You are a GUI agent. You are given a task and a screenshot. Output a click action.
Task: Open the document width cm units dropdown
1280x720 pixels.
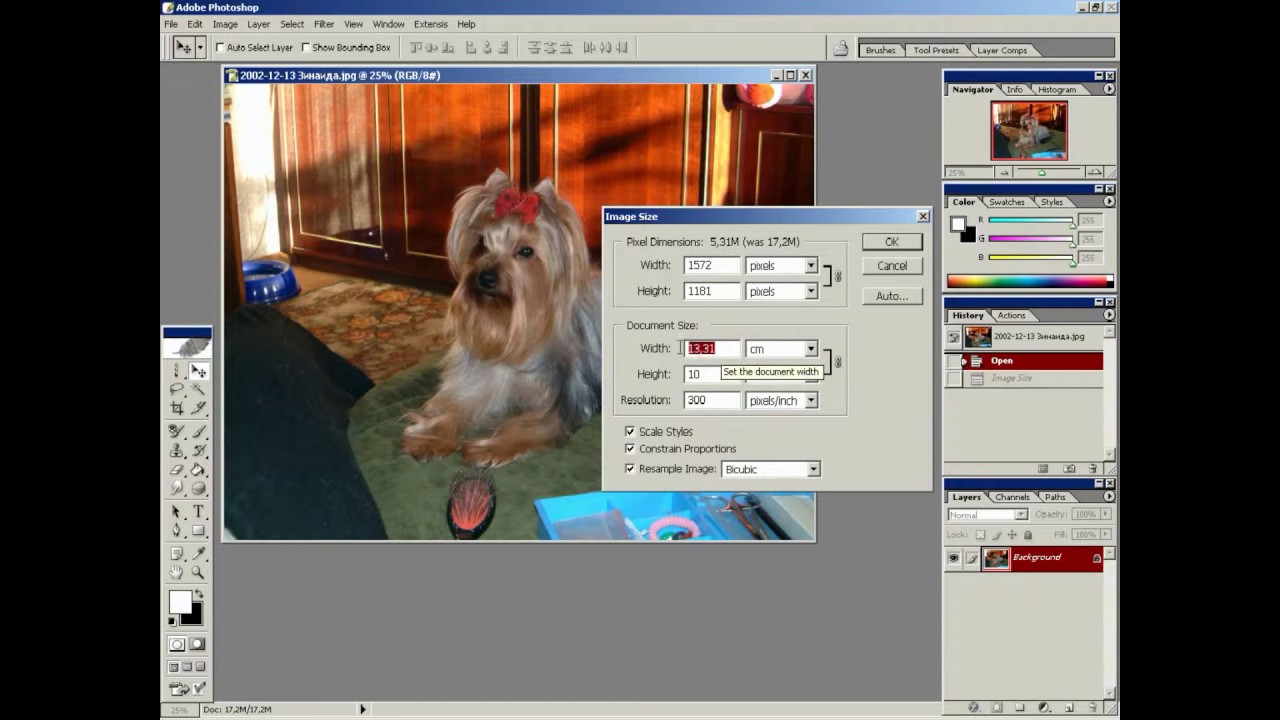coord(811,349)
